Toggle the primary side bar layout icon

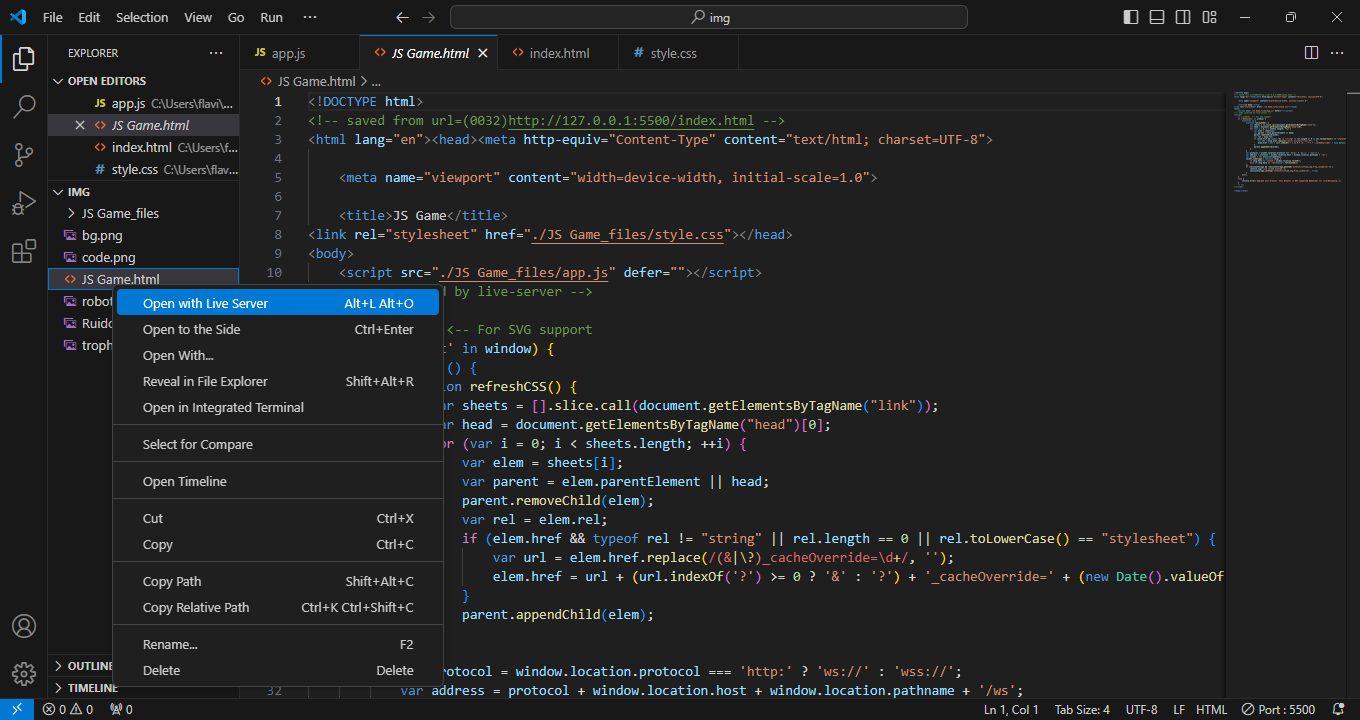click(x=1131, y=17)
